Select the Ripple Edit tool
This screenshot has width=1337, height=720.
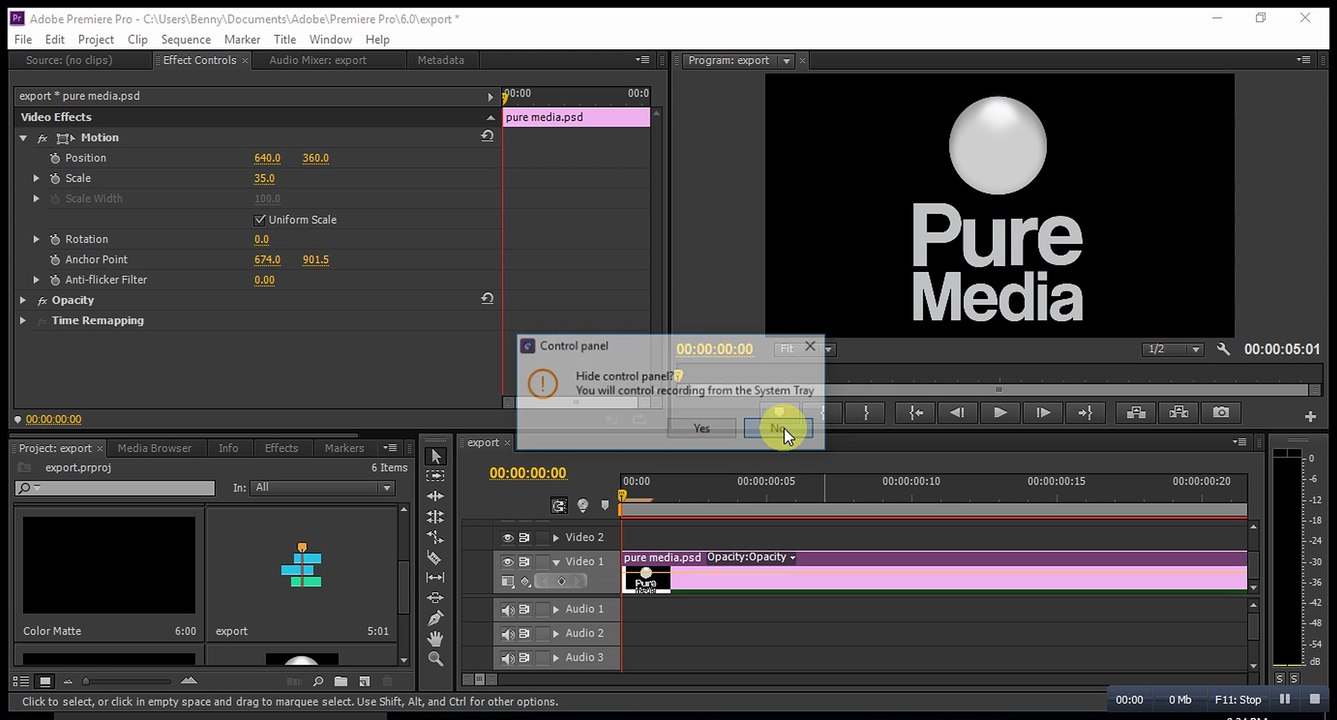pyautogui.click(x=435, y=496)
